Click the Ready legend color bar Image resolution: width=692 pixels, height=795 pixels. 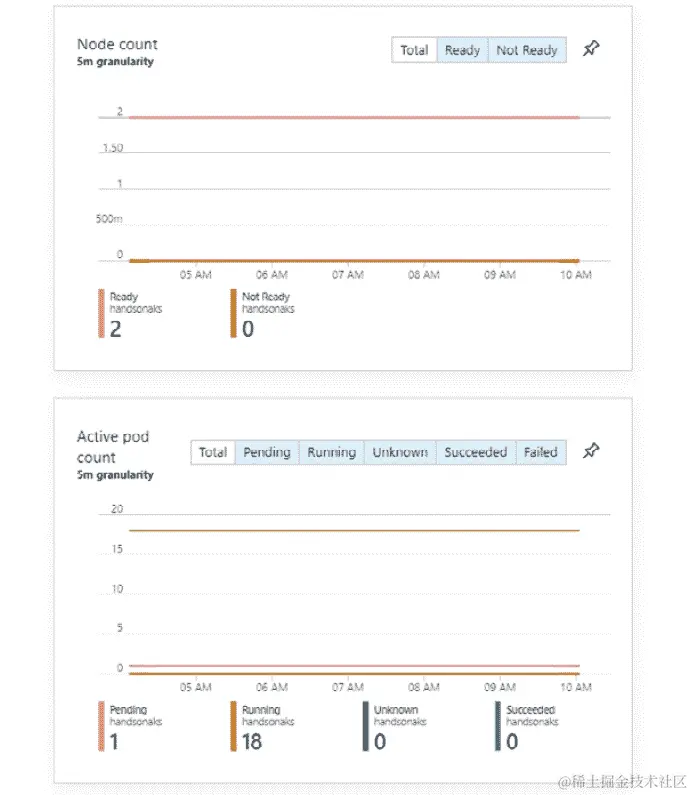click(101, 314)
